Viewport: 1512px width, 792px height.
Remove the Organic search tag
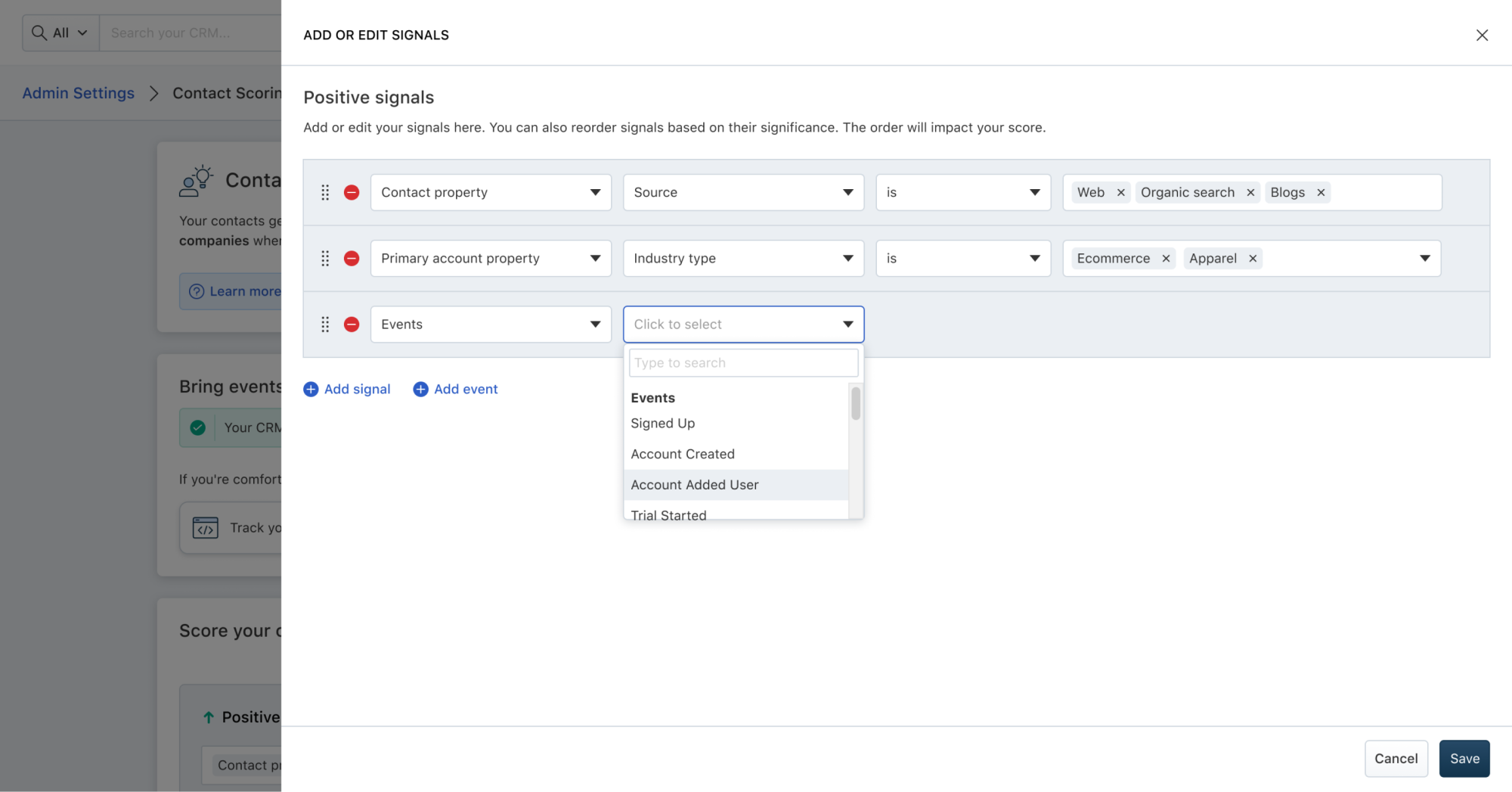tap(1250, 193)
